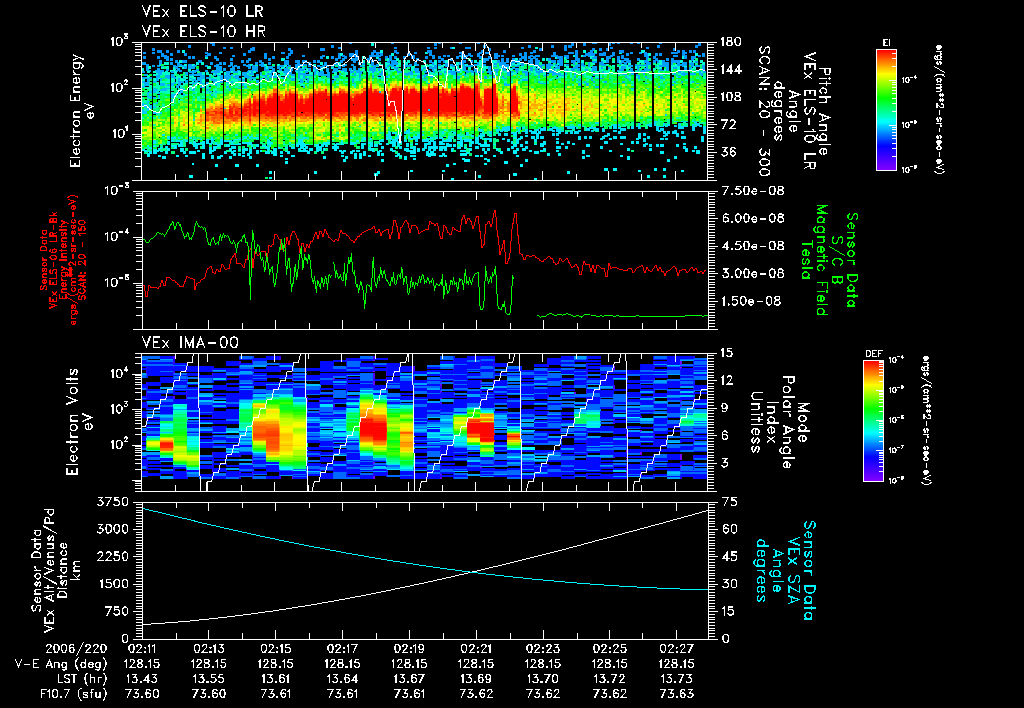Image resolution: width=1024 pixels, height=708 pixels.
Task: Click inside the IMA-00 ion spectrogram panel
Action: coord(424,423)
